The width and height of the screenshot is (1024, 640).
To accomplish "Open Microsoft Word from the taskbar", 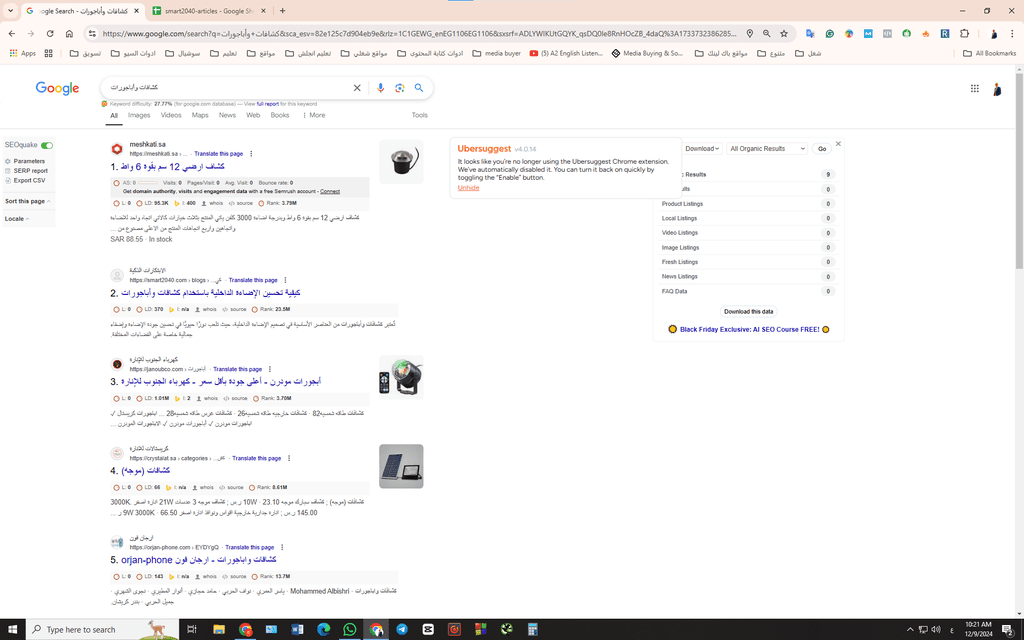I will click(x=297, y=630).
